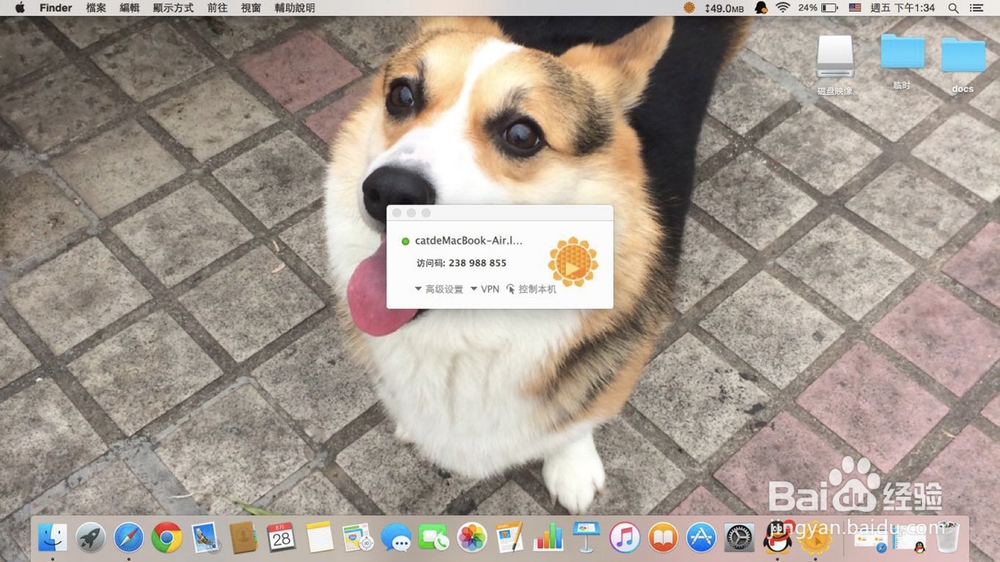Open the Wi-Fi menu bar icon
Image resolution: width=1000 pixels, height=562 pixels.
coord(783,8)
